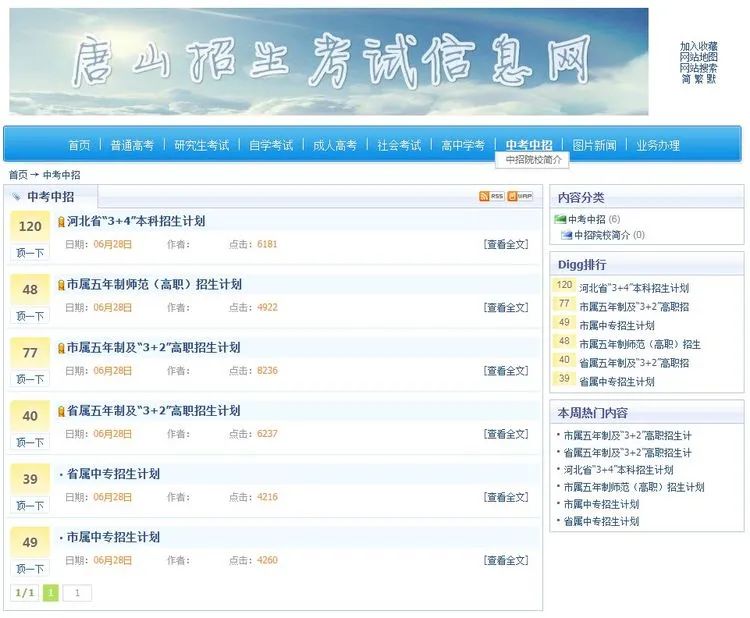Screen dimensions: 750x618
Task: Go to the 图片新闻 navigation tab
Action: [x=594, y=145]
